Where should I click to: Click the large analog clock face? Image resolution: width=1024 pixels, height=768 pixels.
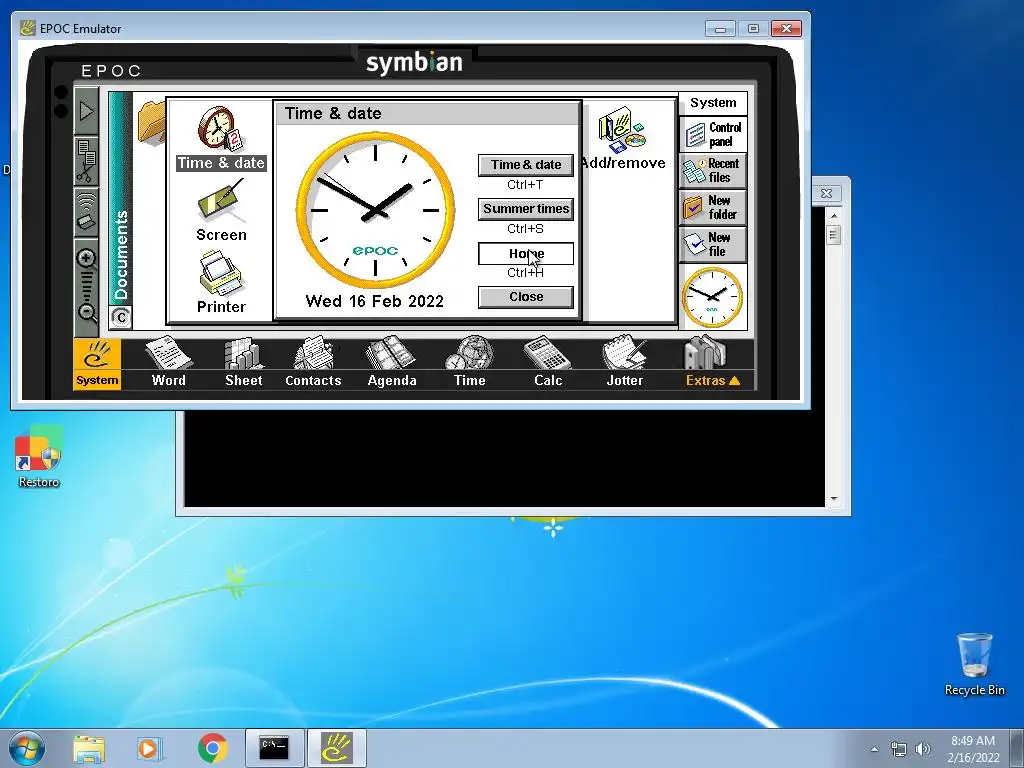pyautogui.click(x=376, y=210)
